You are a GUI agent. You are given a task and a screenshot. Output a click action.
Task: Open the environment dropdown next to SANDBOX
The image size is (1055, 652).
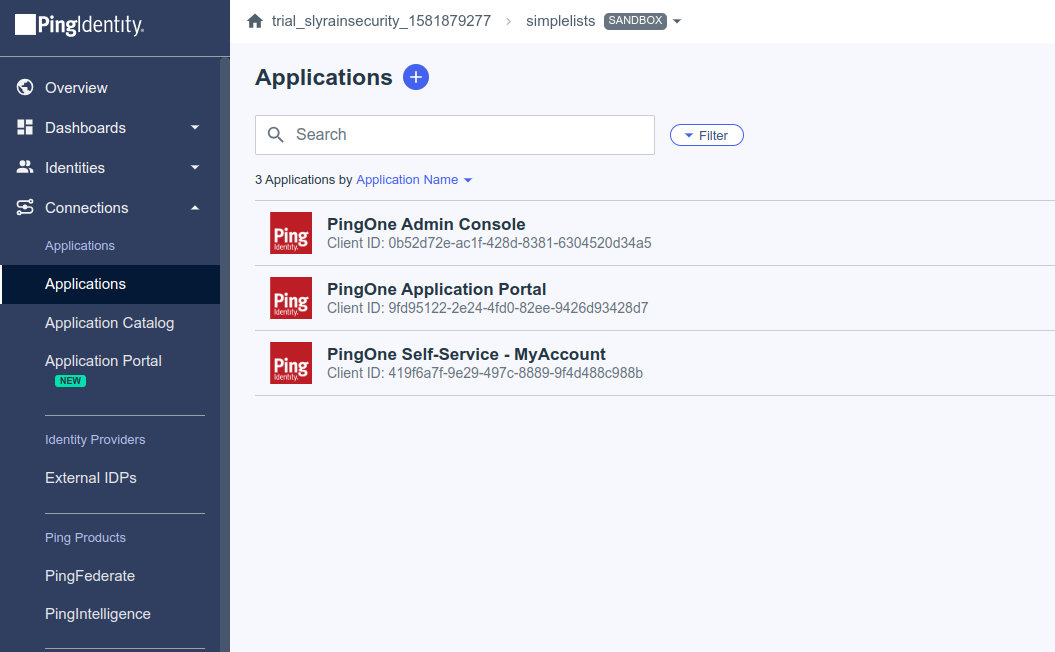(677, 22)
